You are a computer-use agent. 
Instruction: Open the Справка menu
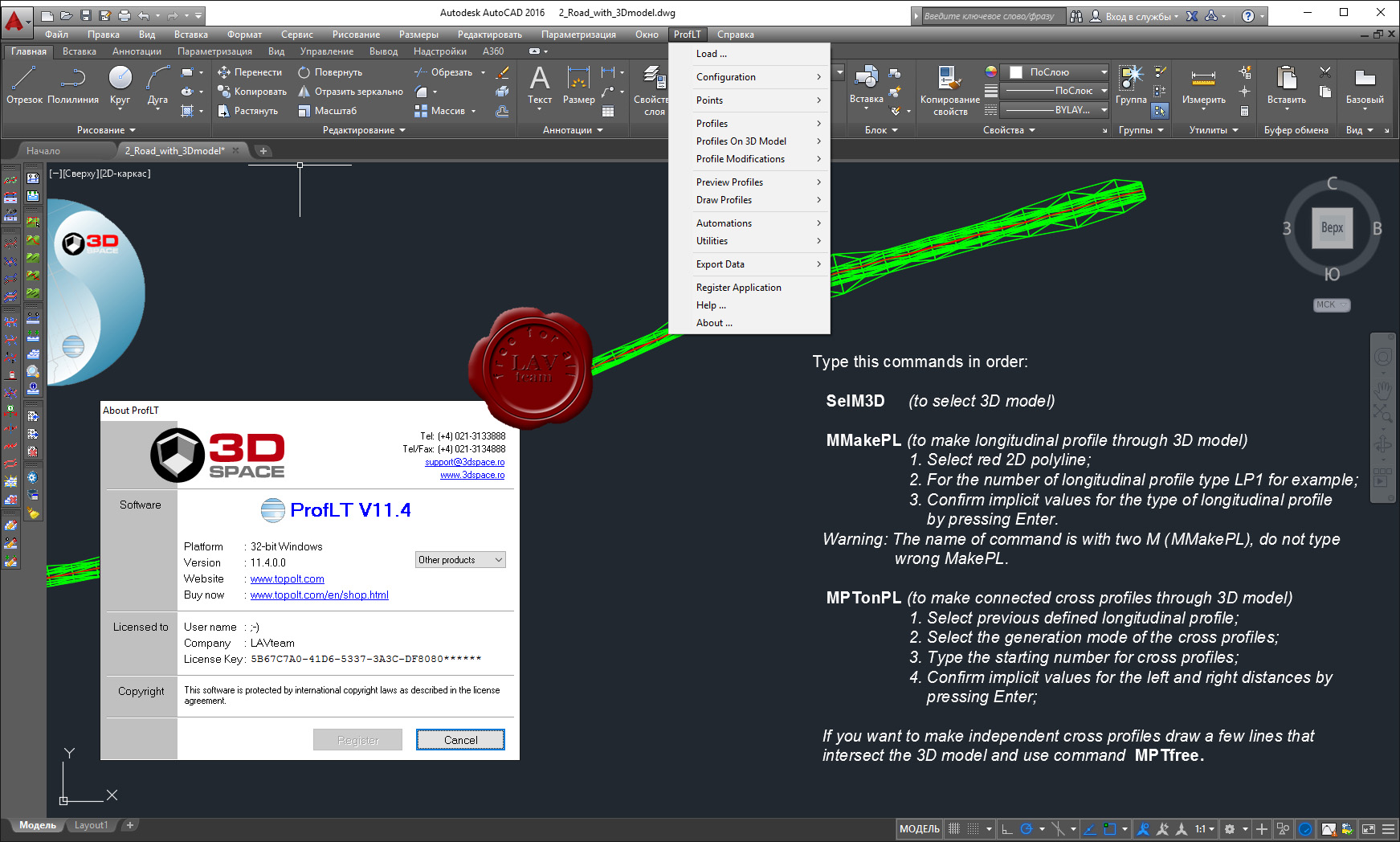click(735, 35)
